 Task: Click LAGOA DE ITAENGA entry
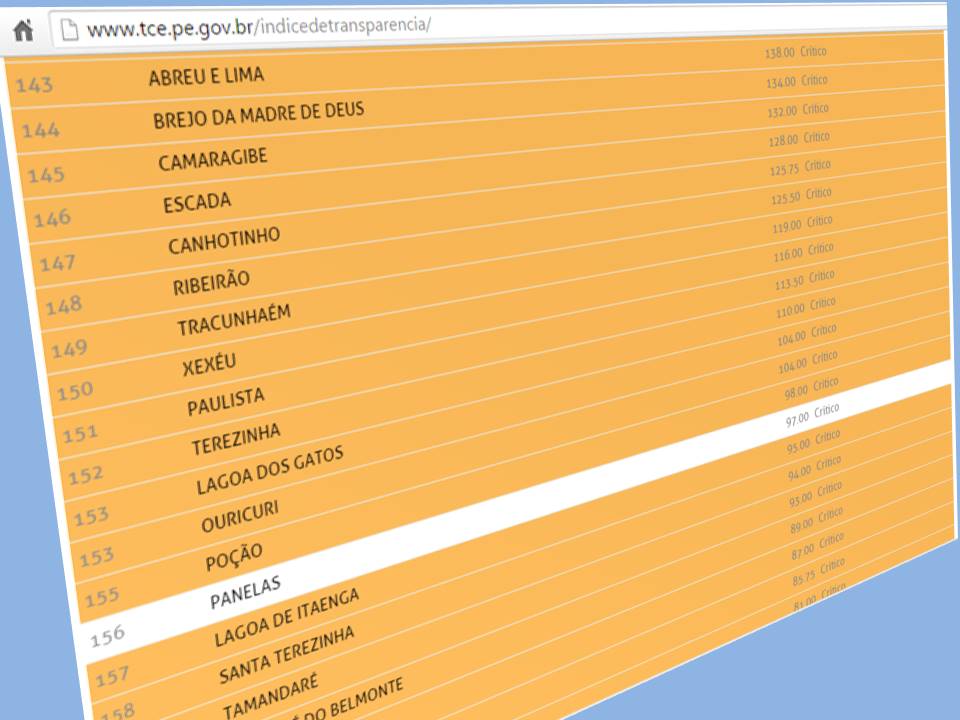tap(286, 617)
